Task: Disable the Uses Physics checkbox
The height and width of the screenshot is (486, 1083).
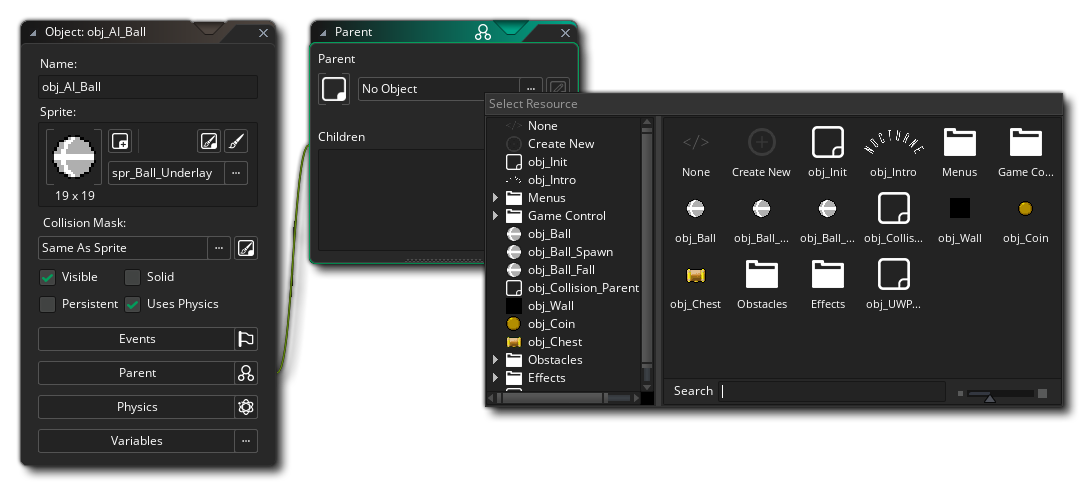Action: click(132, 304)
